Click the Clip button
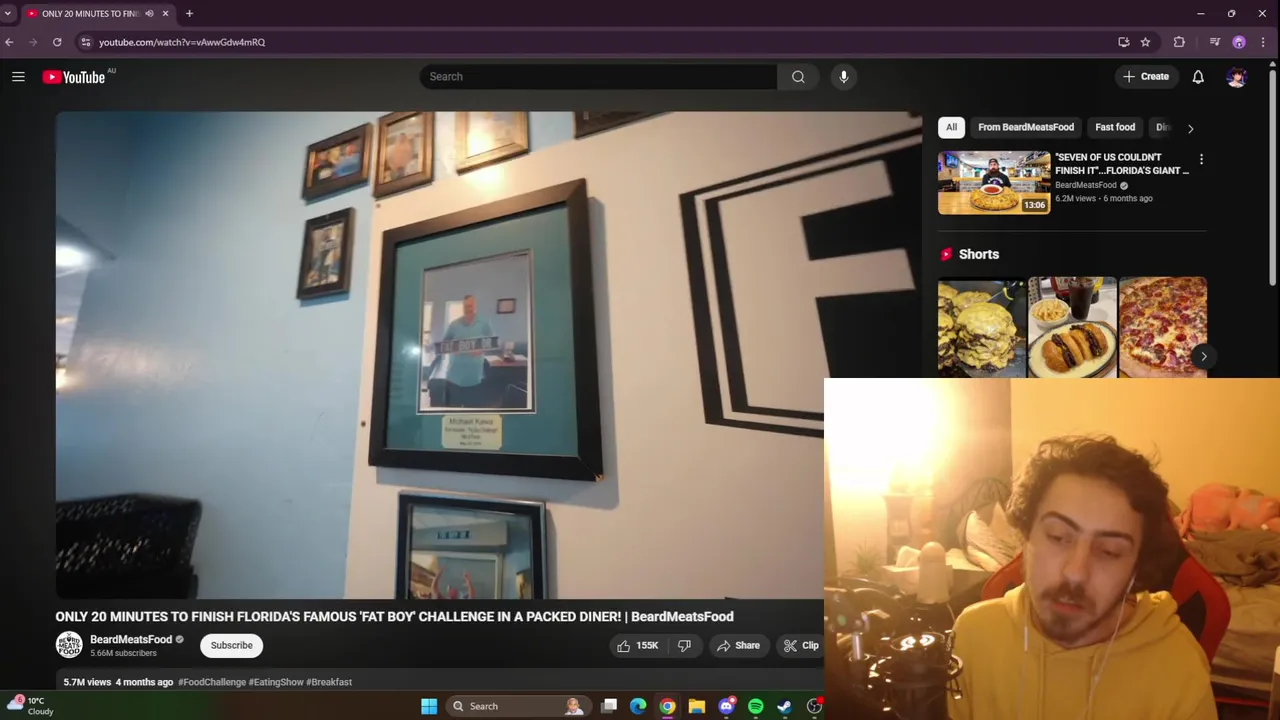1280x720 pixels. point(801,646)
